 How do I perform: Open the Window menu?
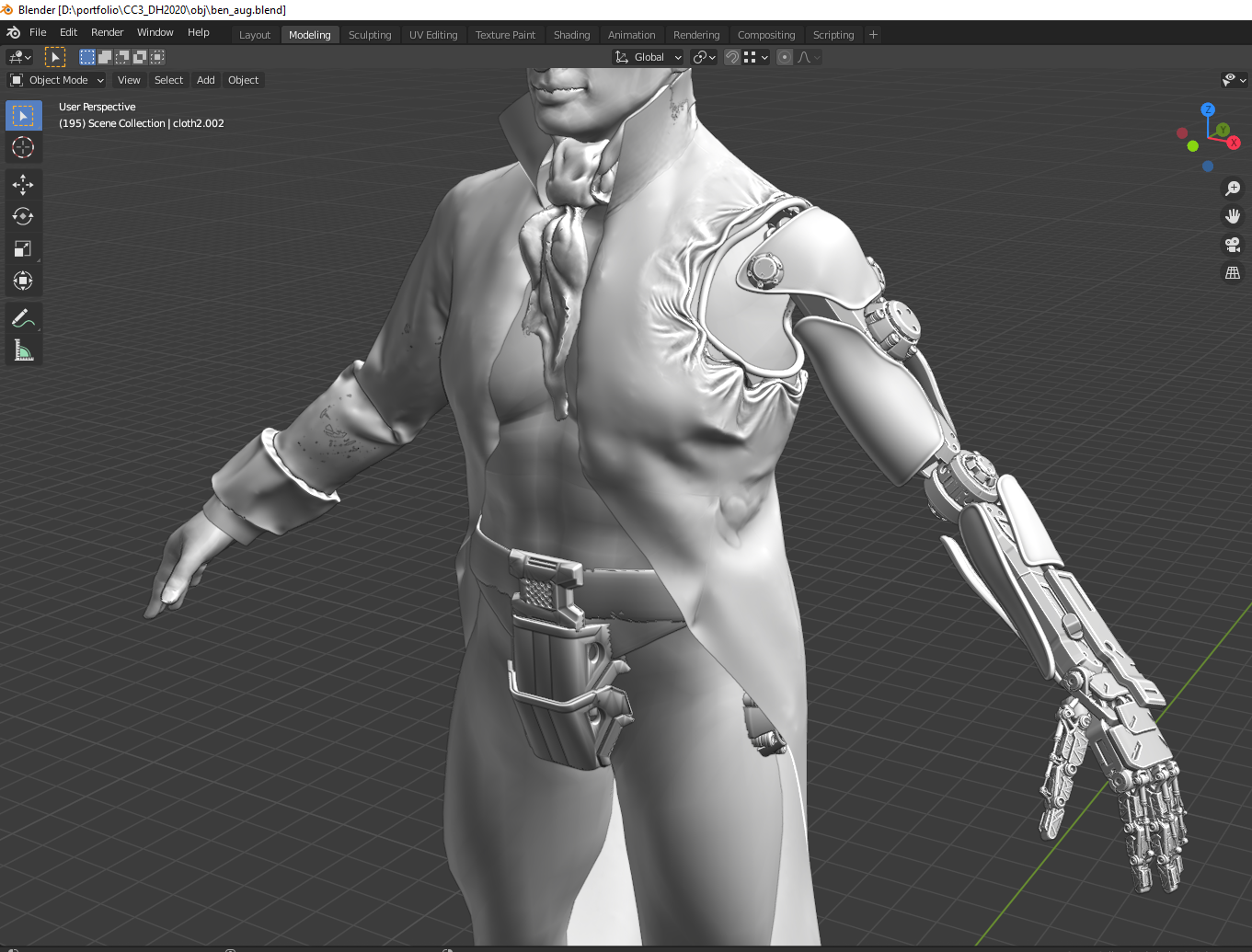point(155,32)
